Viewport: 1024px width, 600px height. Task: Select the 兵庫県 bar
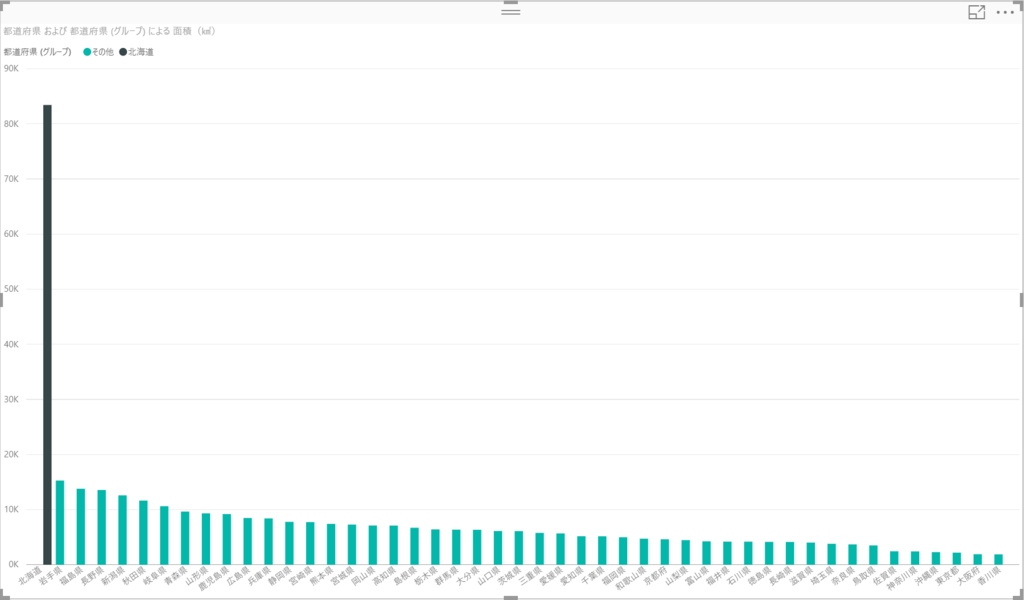(268, 541)
